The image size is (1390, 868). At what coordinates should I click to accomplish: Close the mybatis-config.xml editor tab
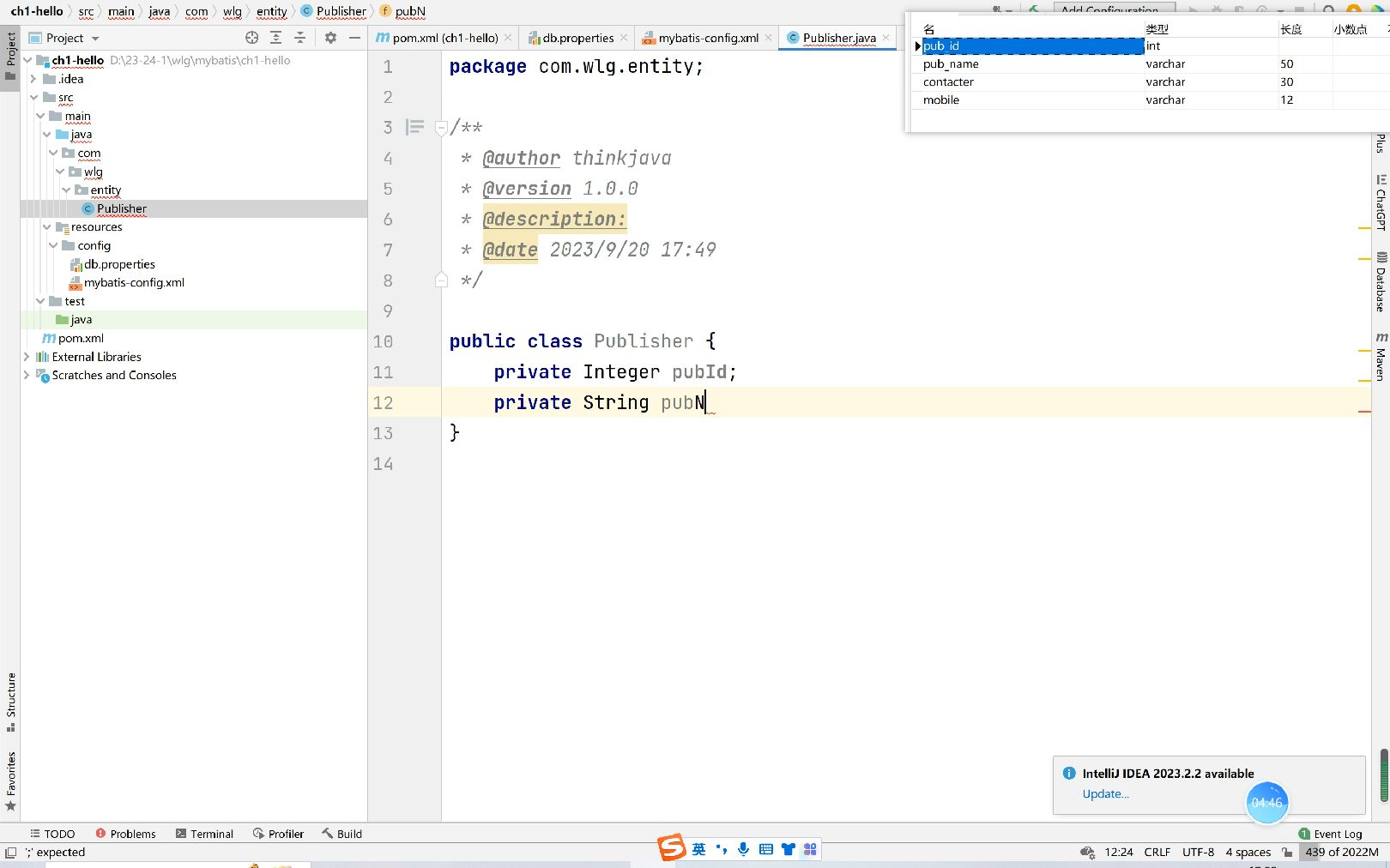pos(768,38)
